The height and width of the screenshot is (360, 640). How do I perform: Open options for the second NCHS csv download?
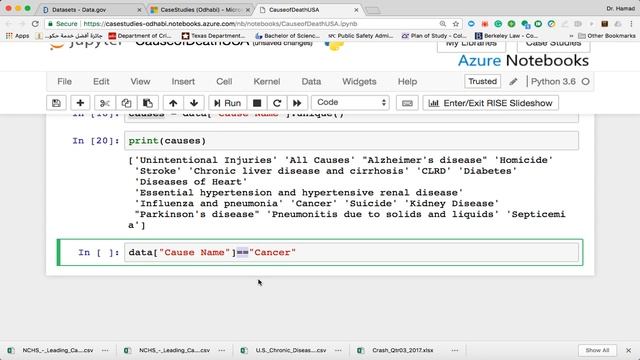point(222,350)
